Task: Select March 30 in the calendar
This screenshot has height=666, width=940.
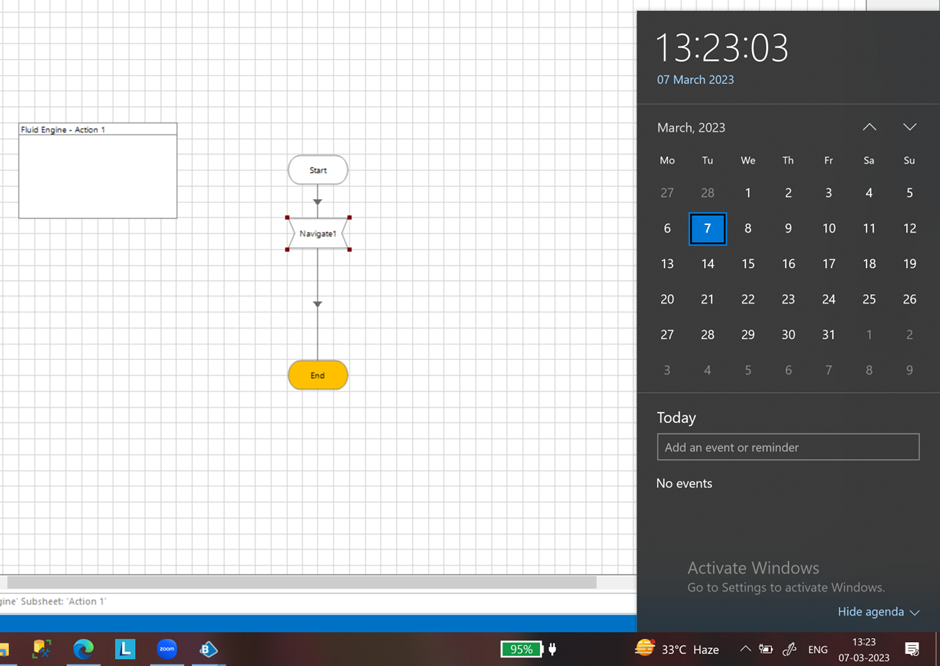Action: coord(788,334)
